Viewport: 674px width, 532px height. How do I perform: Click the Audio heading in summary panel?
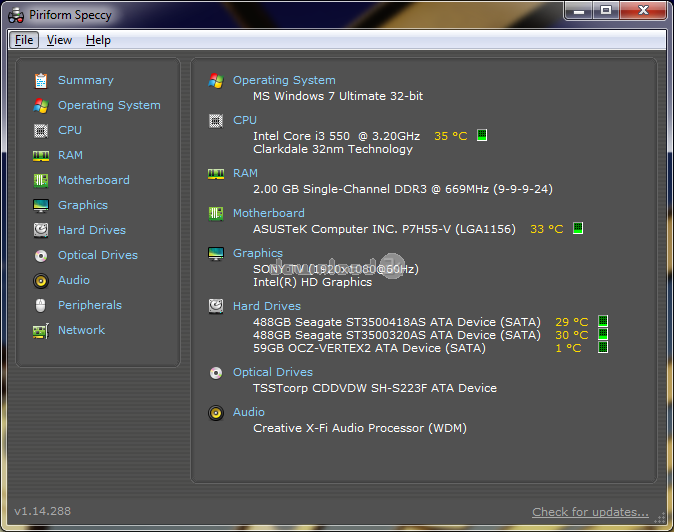249,412
